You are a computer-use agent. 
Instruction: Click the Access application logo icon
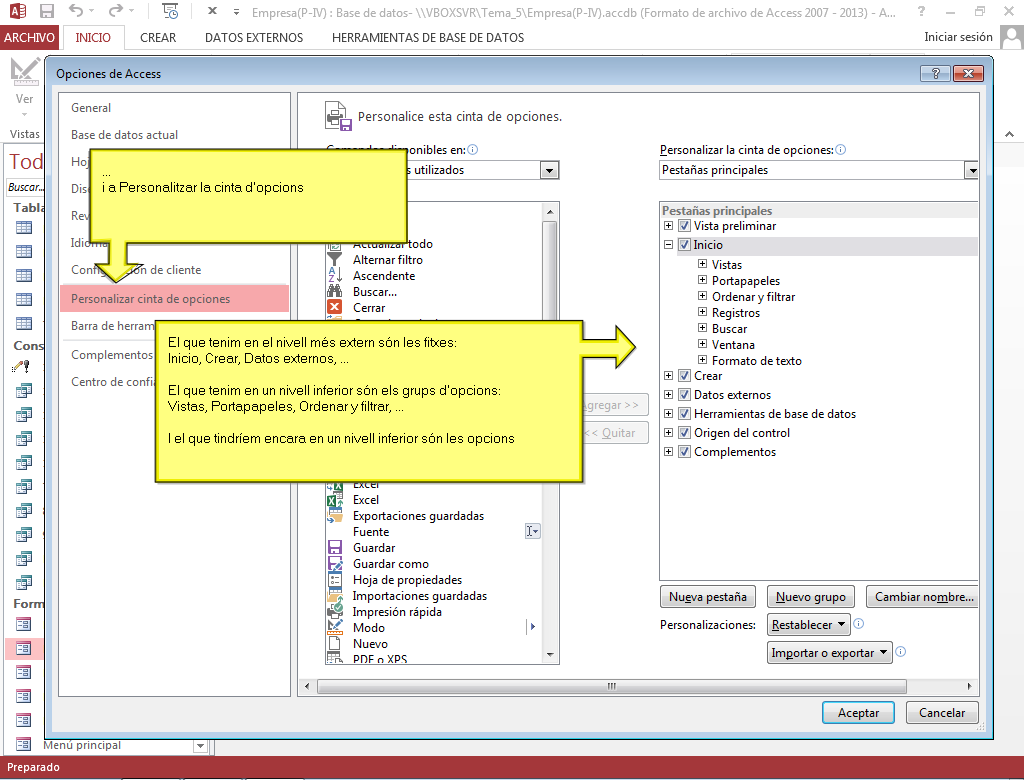18,11
